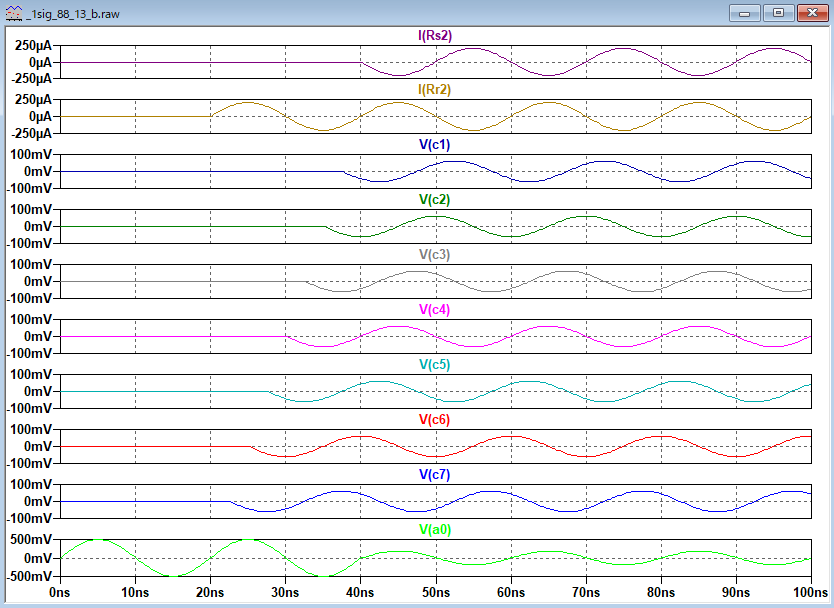
Task: Click 0mV axis label of V(c4) pane
Action: point(38,337)
